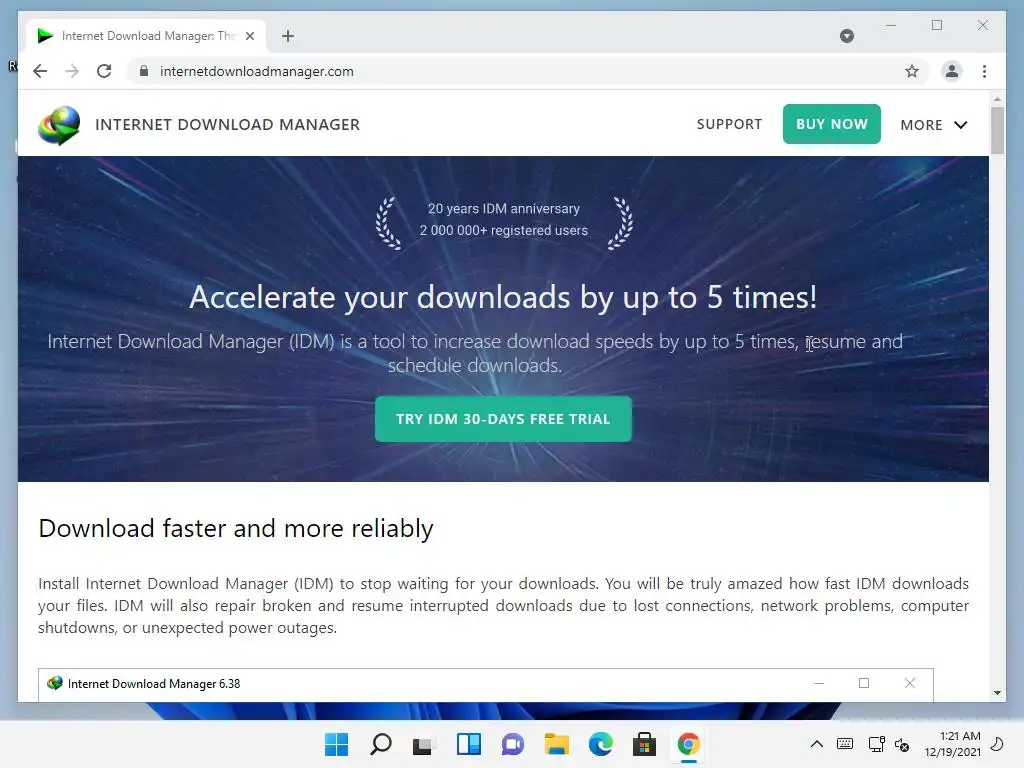
Task: Bookmark this page with the star icon
Action: pos(912,71)
